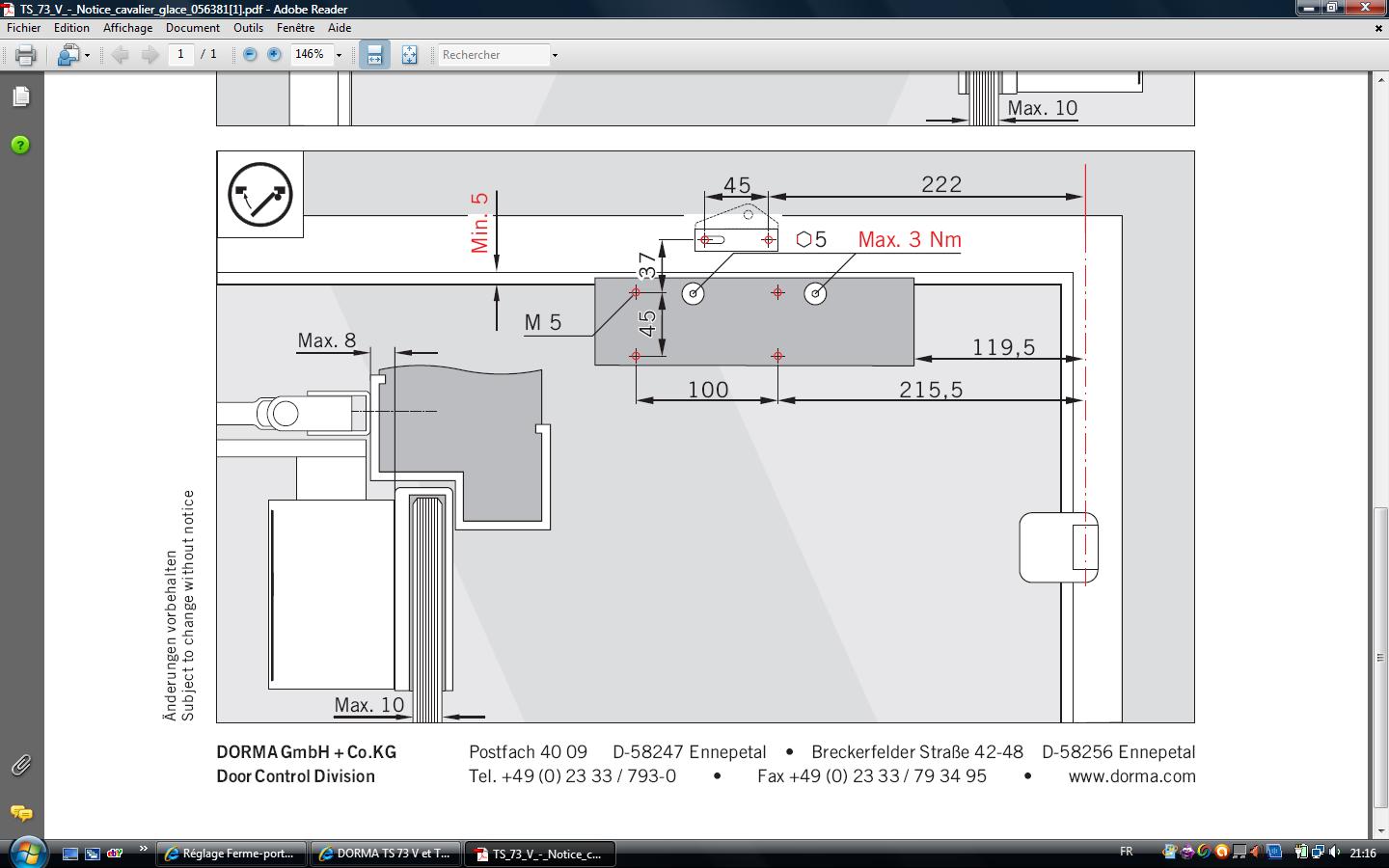Toggle fit full page view

click(x=409, y=55)
